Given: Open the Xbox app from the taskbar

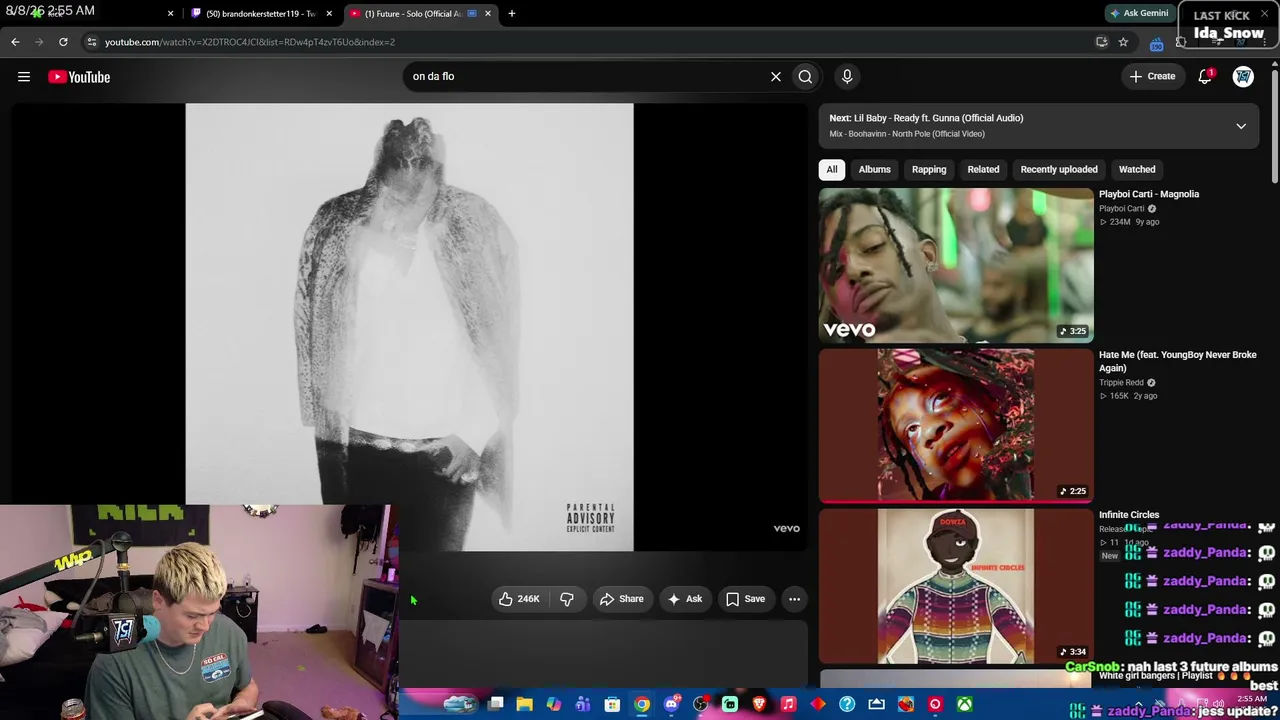Looking at the screenshot, I should tap(964, 705).
